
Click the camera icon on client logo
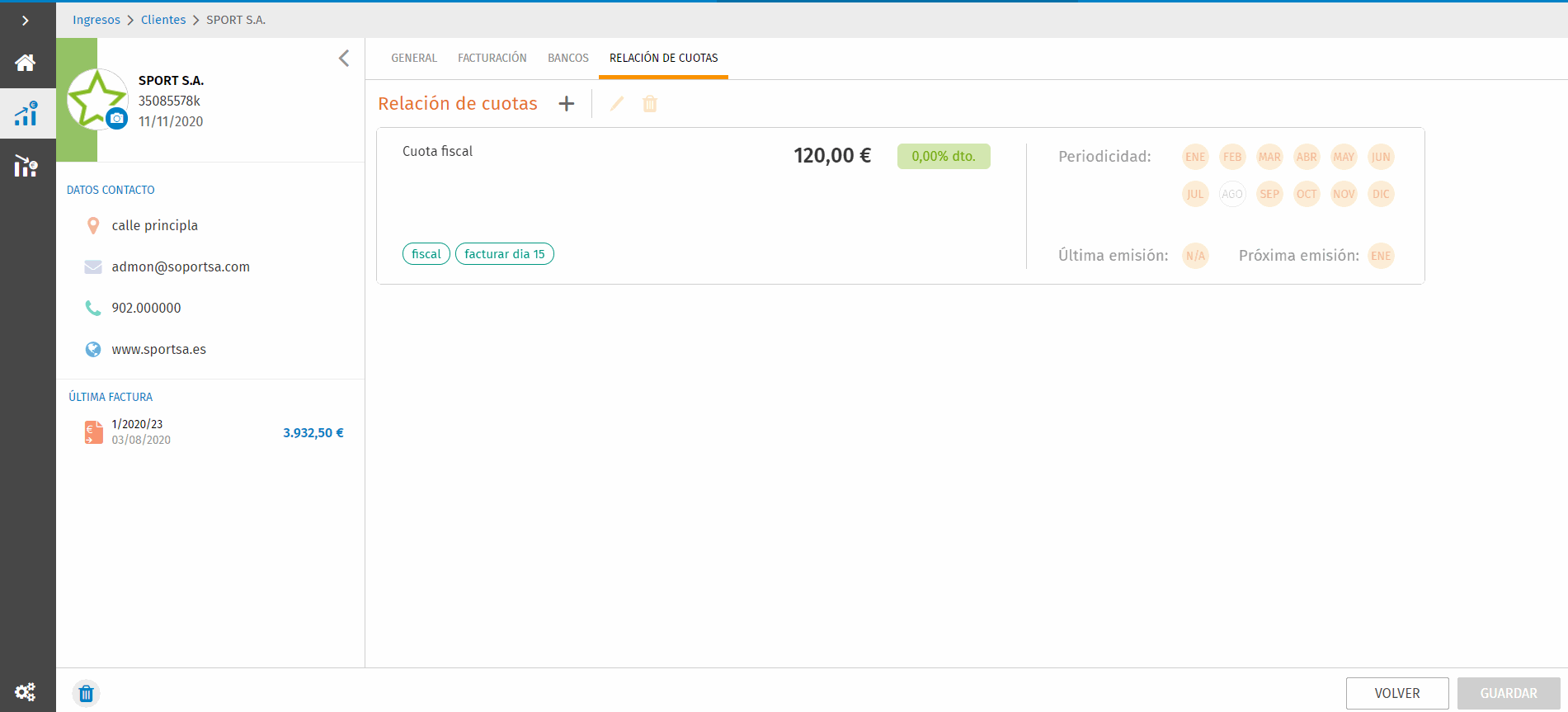(x=117, y=119)
